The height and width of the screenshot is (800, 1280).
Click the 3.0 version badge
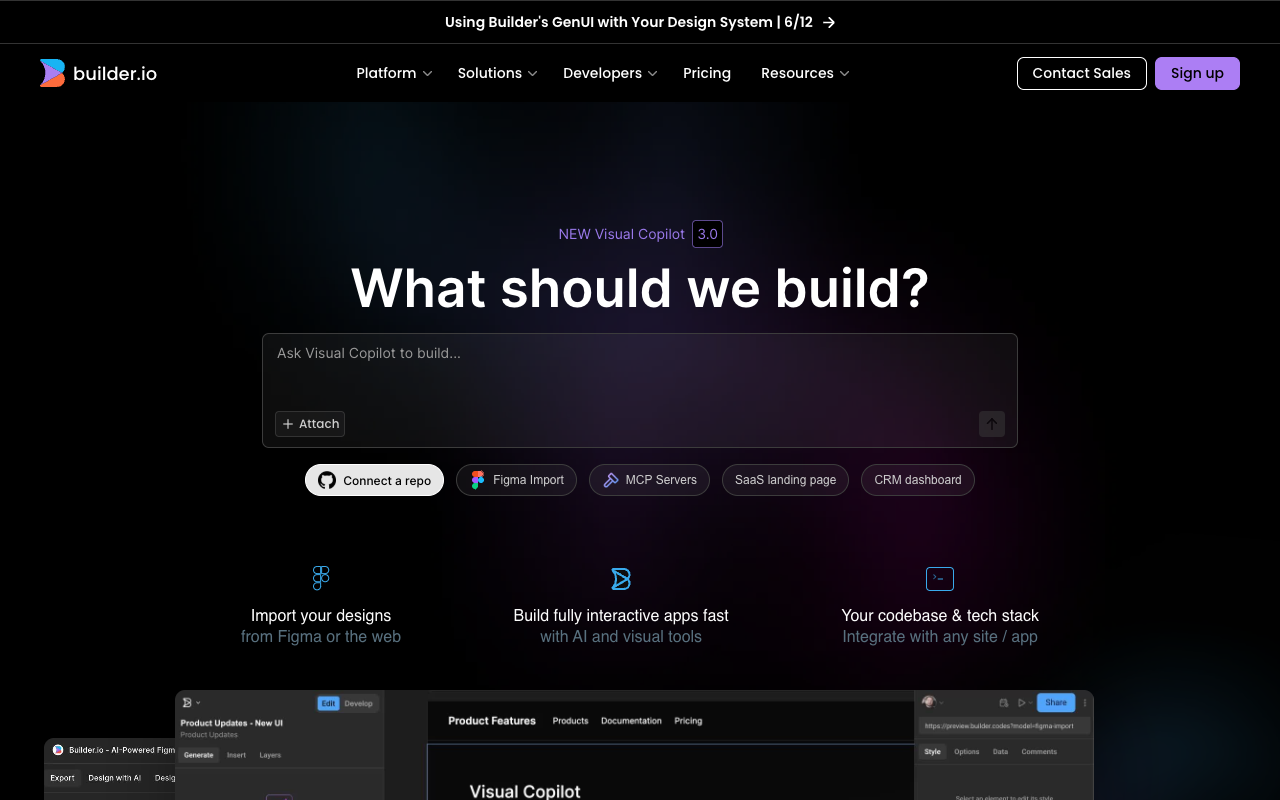707,234
